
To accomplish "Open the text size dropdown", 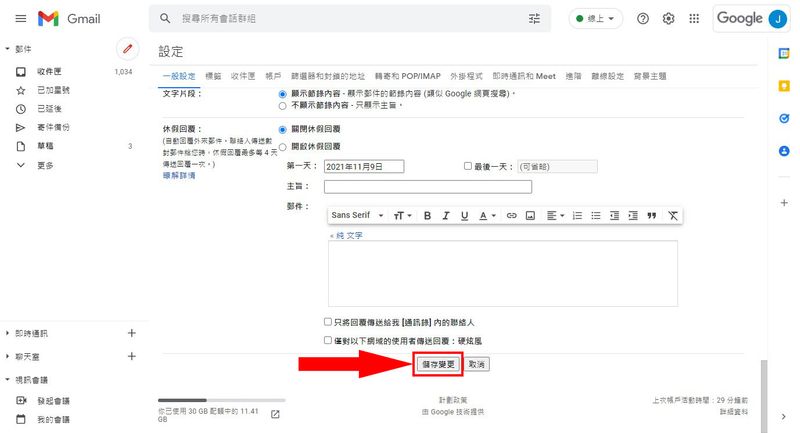I will click(403, 216).
